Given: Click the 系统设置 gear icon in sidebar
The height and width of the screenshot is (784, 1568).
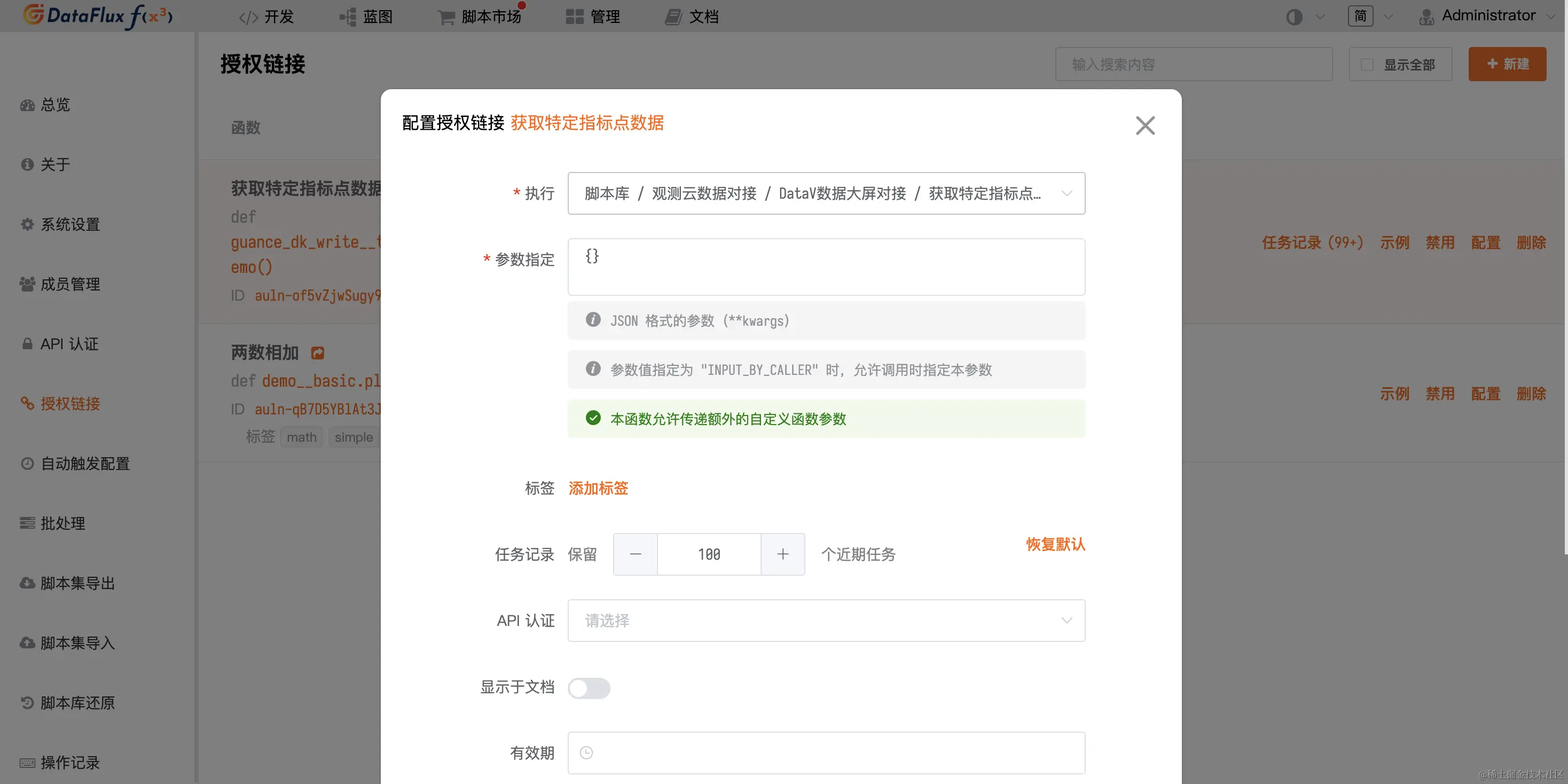Looking at the screenshot, I should (27, 225).
